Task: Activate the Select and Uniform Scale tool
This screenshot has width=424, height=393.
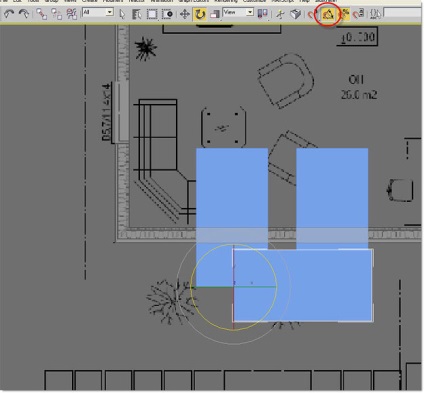Action: coord(215,14)
